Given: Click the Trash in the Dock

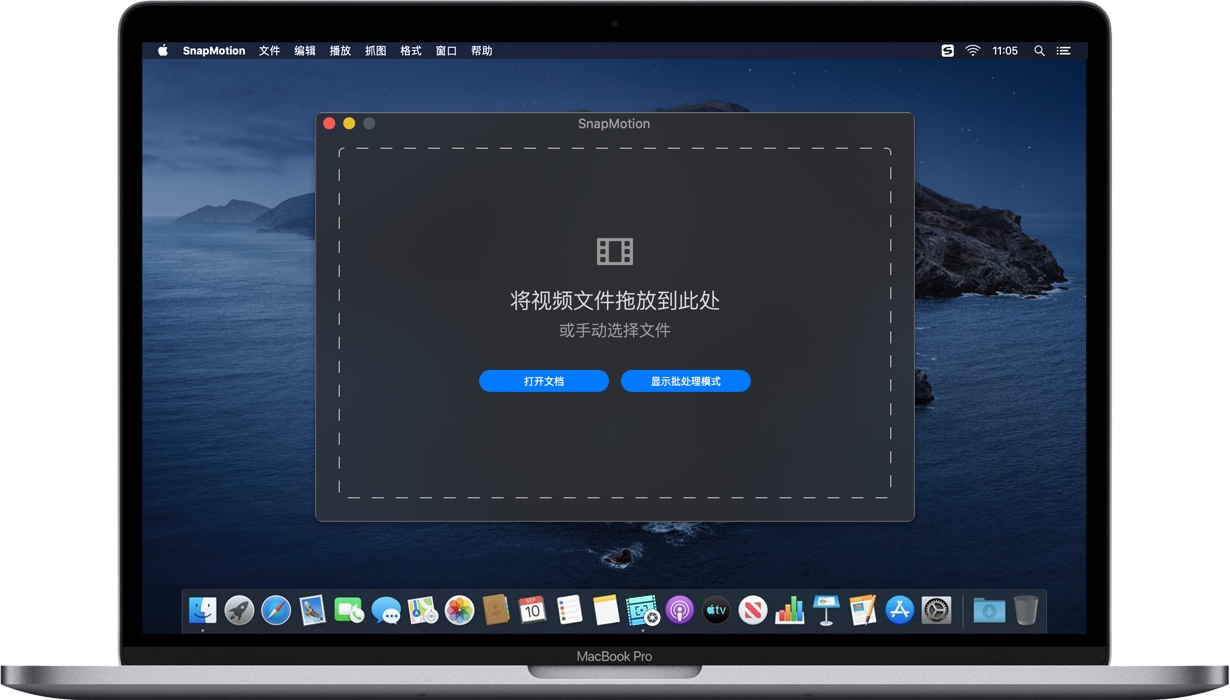Looking at the screenshot, I should (x=1026, y=610).
